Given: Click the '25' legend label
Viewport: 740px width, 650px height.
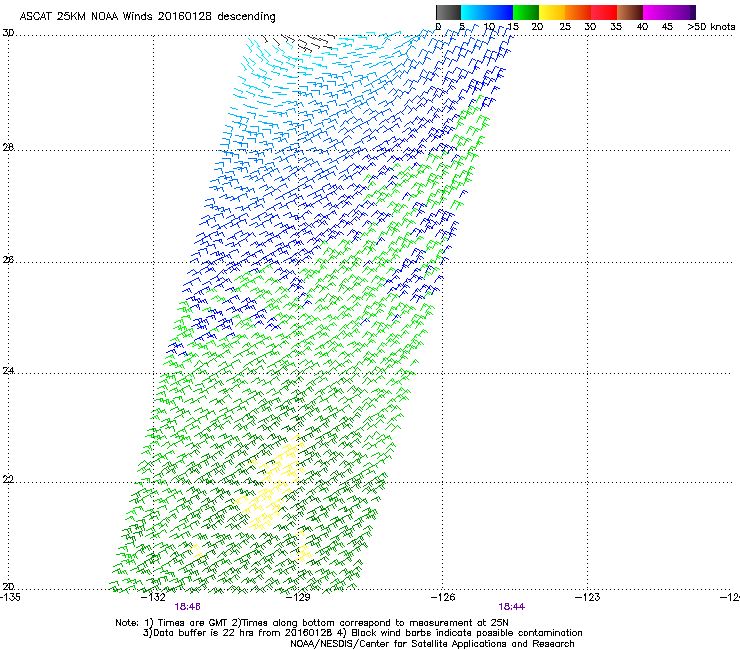Looking at the screenshot, I should point(565,27).
